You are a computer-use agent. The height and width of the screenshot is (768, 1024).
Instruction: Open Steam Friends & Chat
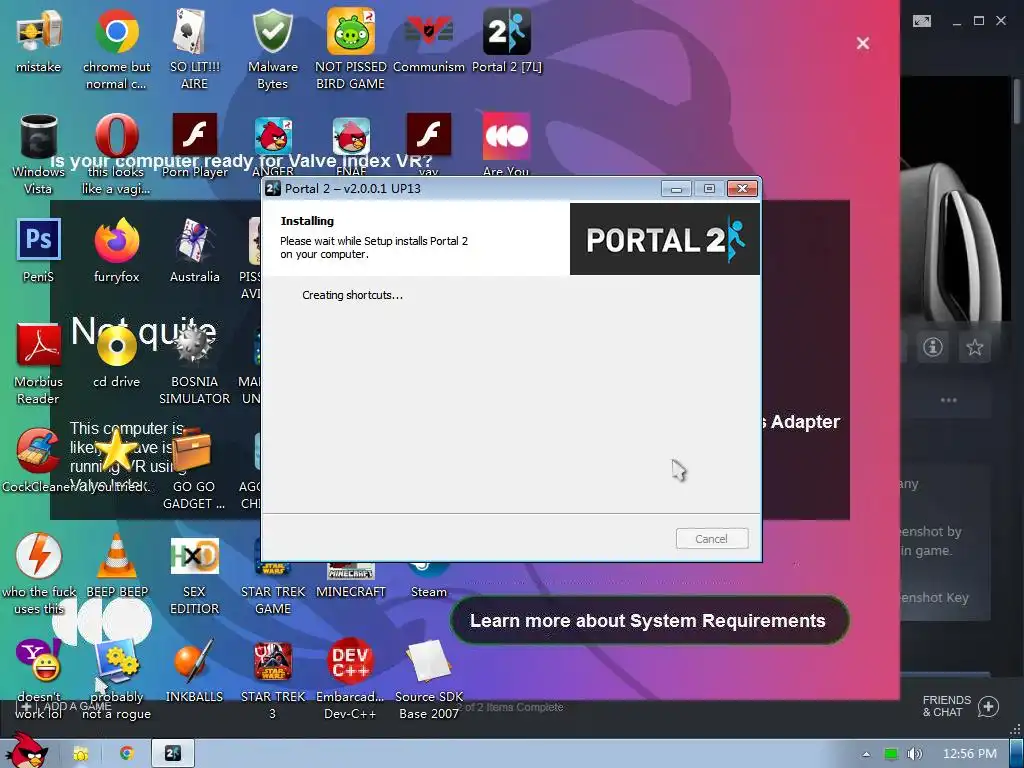[x=946, y=706]
